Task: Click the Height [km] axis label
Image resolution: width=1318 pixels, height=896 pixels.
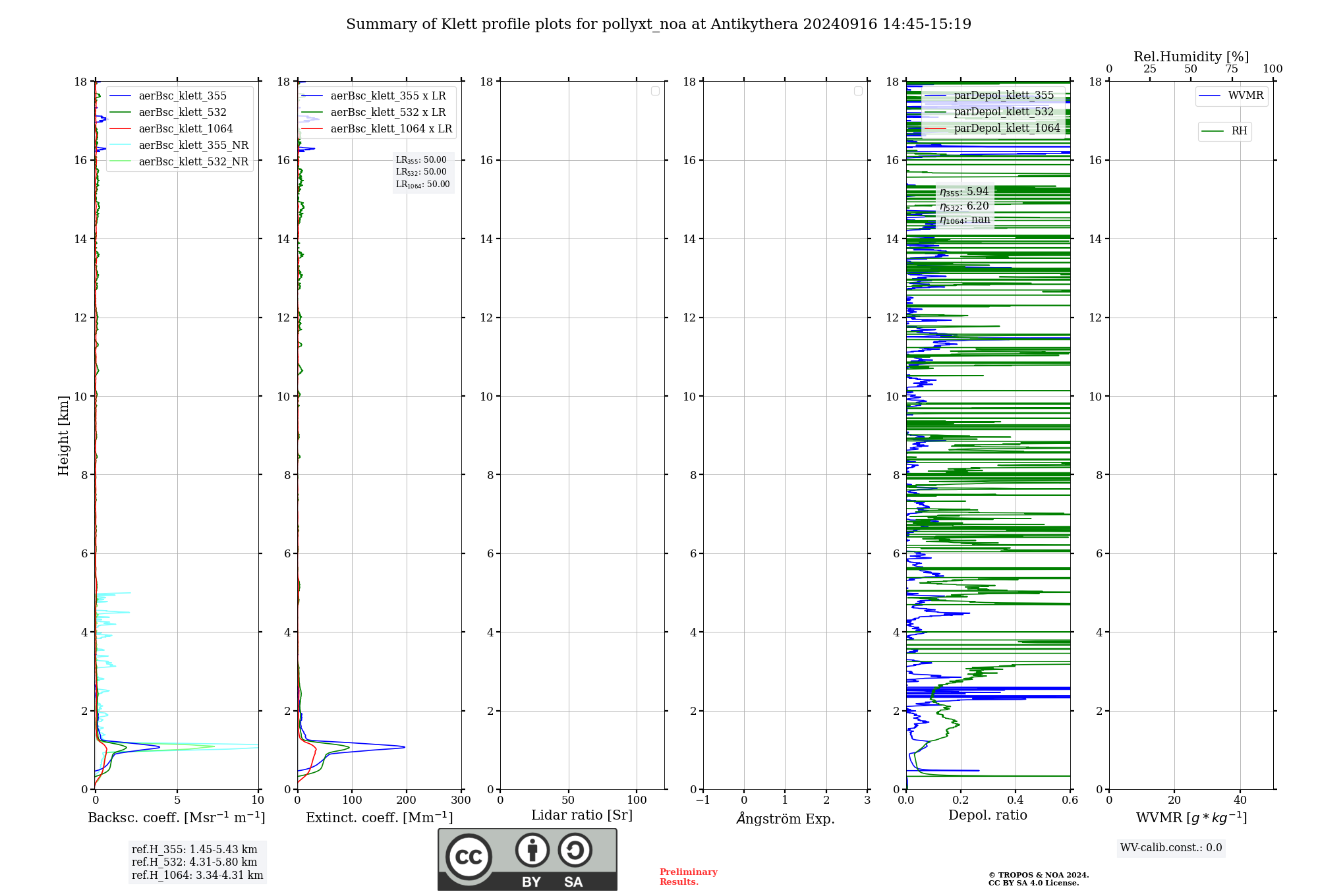Action: tap(63, 435)
